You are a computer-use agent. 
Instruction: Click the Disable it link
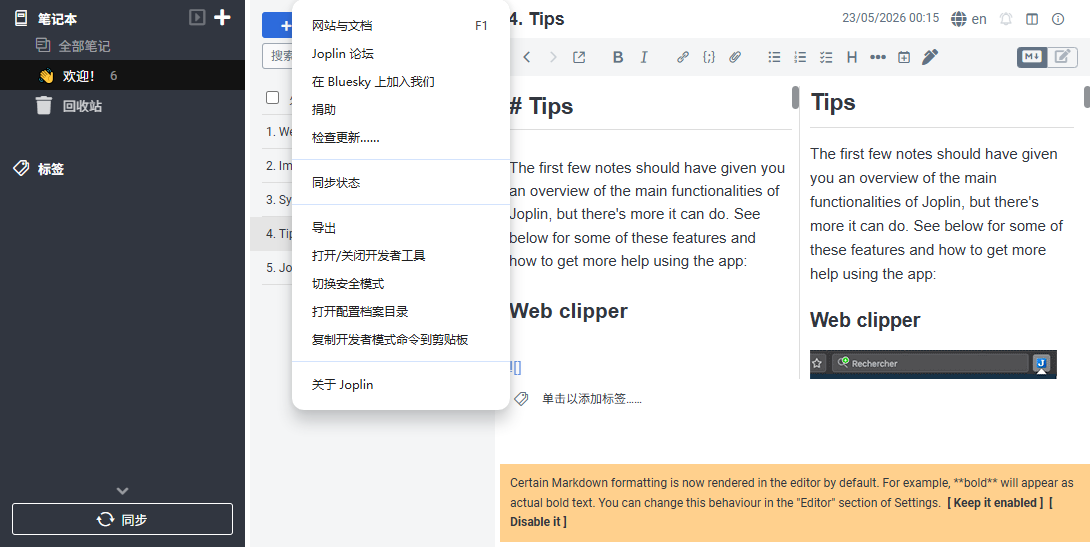pos(539,521)
